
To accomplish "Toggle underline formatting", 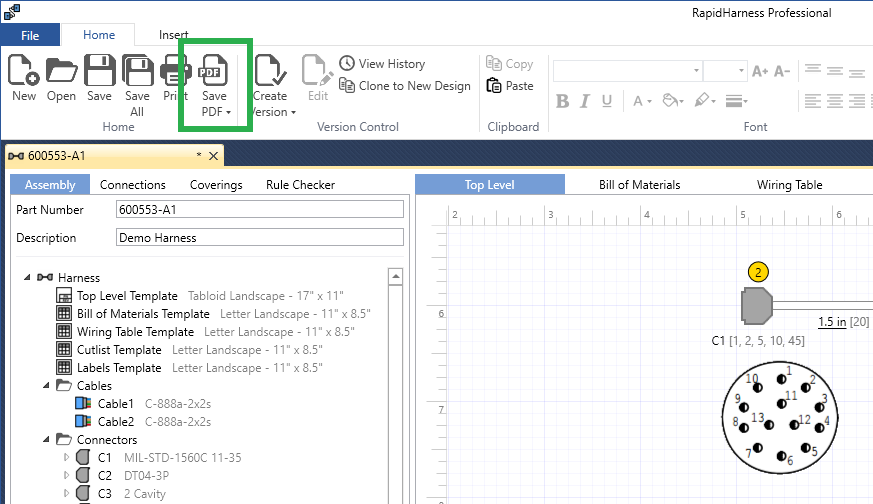I will (x=607, y=101).
